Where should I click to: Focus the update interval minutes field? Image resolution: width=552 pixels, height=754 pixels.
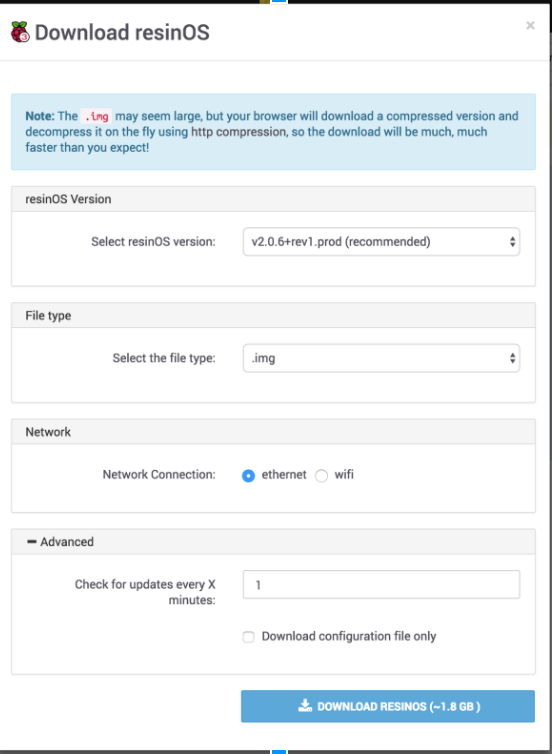click(x=381, y=585)
